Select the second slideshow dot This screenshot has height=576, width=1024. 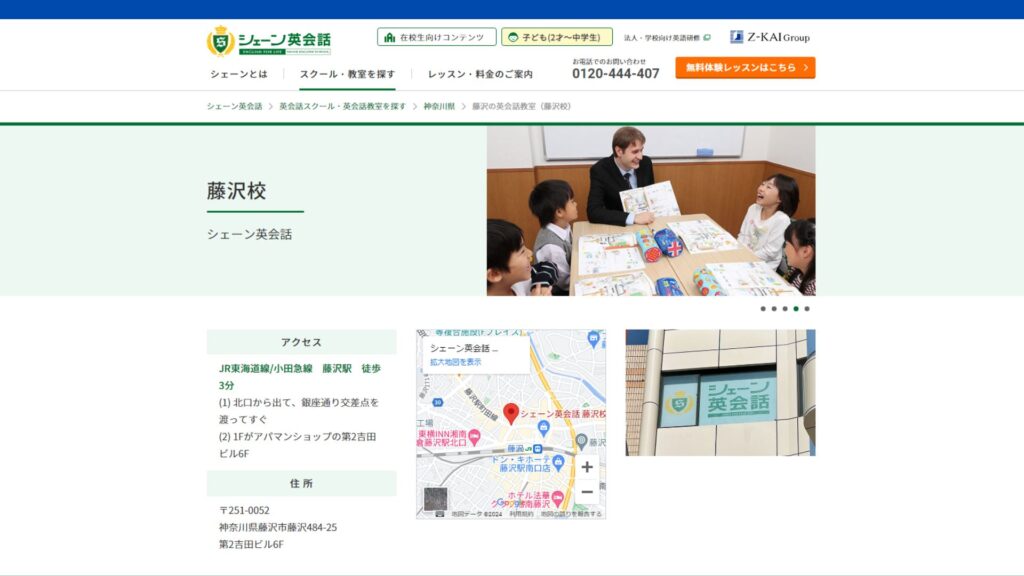tap(774, 309)
